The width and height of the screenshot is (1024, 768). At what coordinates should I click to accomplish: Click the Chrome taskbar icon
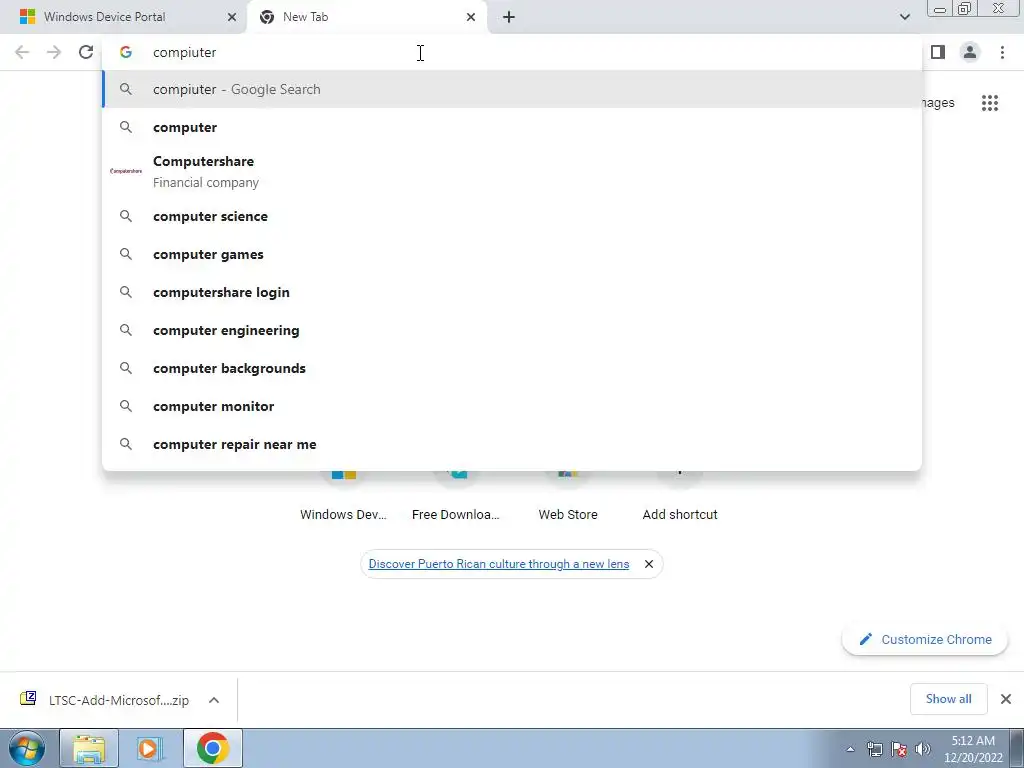tap(212, 748)
